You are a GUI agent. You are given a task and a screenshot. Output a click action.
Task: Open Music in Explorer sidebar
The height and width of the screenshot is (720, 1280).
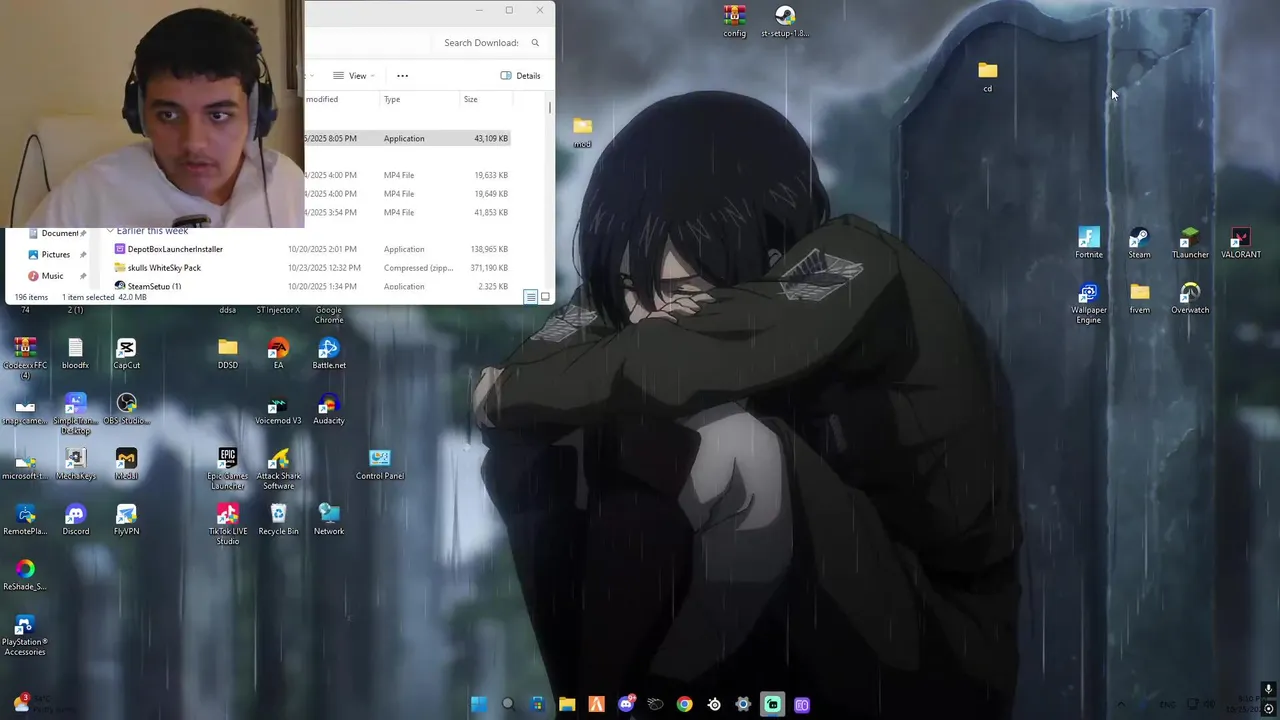point(52,276)
